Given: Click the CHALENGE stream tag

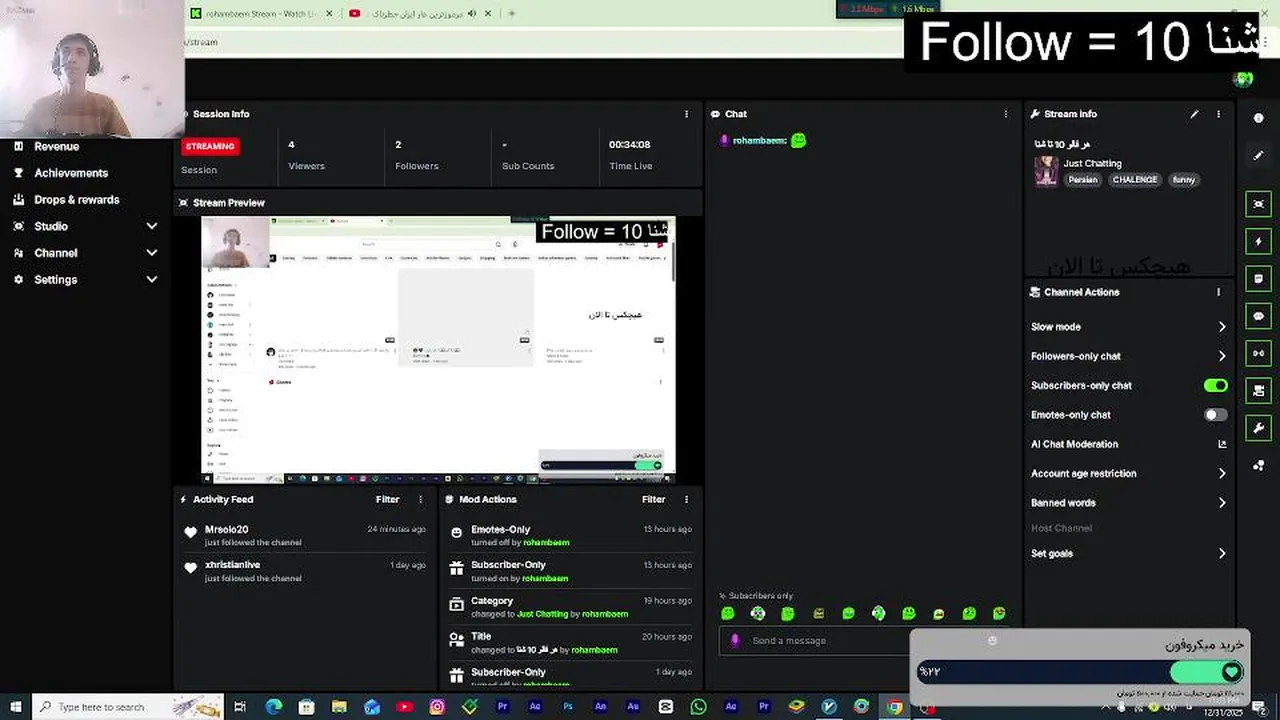Looking at the screenshot, I should pyautogui.click(x=1135, y=180).
